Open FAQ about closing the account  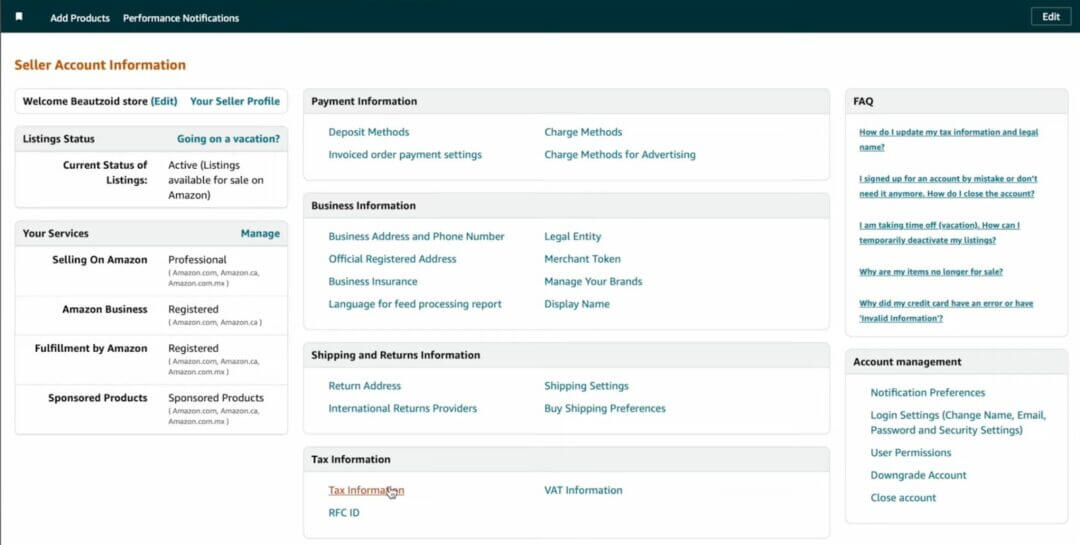click(948, 186)
